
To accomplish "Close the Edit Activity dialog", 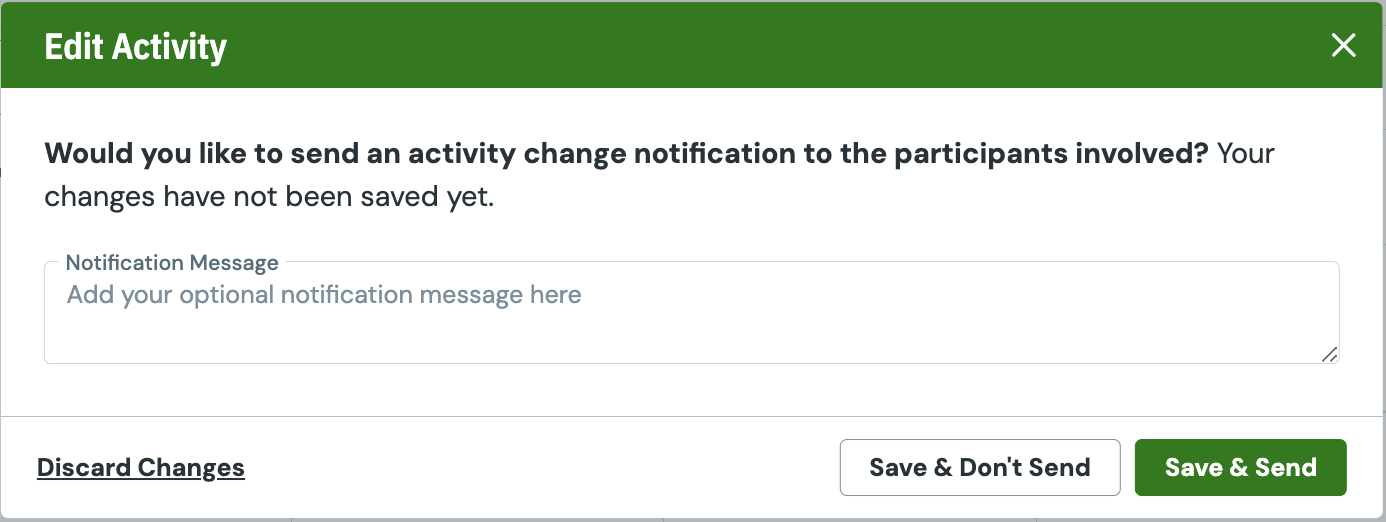I will [1343, 45].
